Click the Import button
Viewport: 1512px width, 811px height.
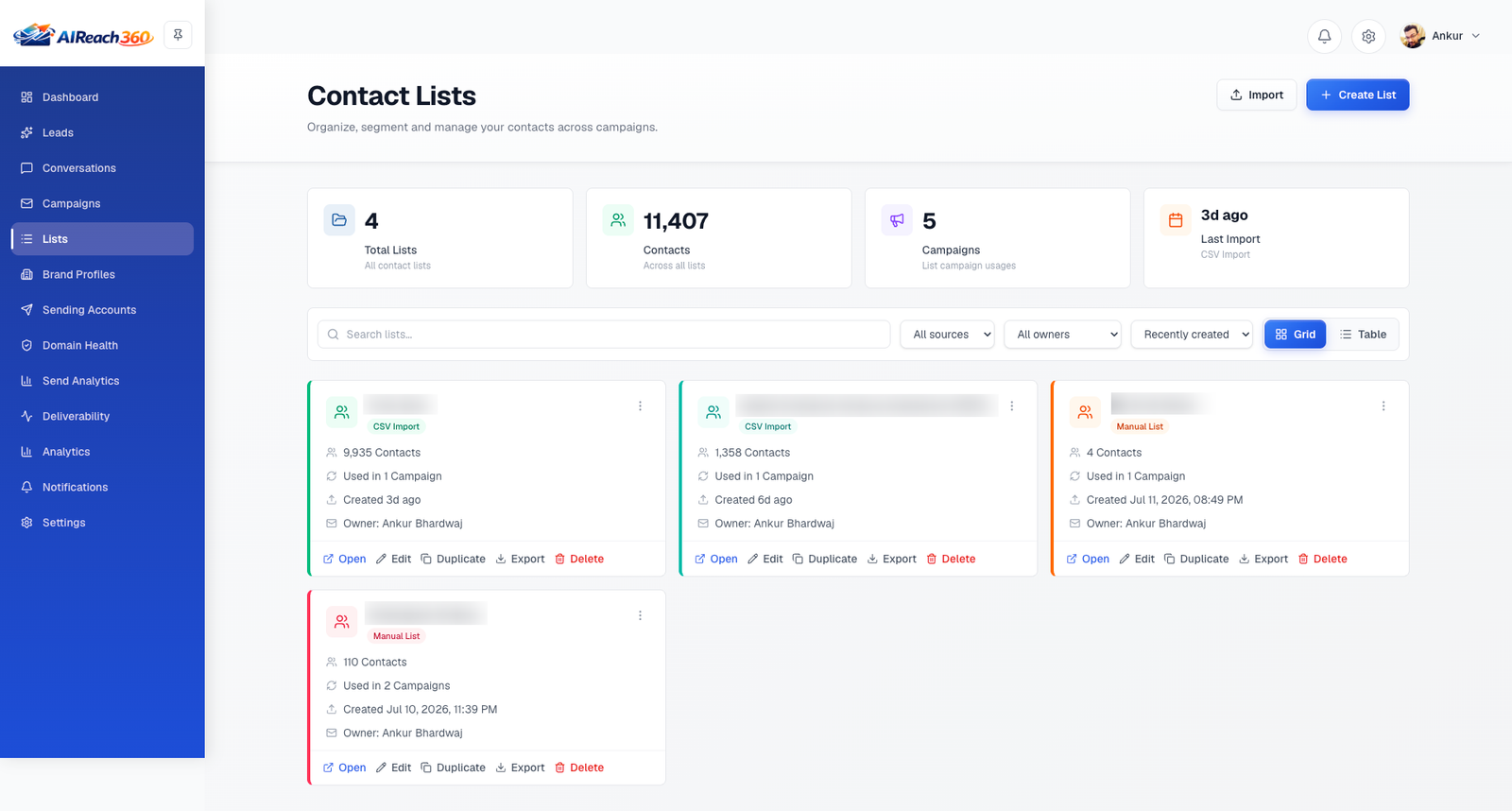point(1256,95)
